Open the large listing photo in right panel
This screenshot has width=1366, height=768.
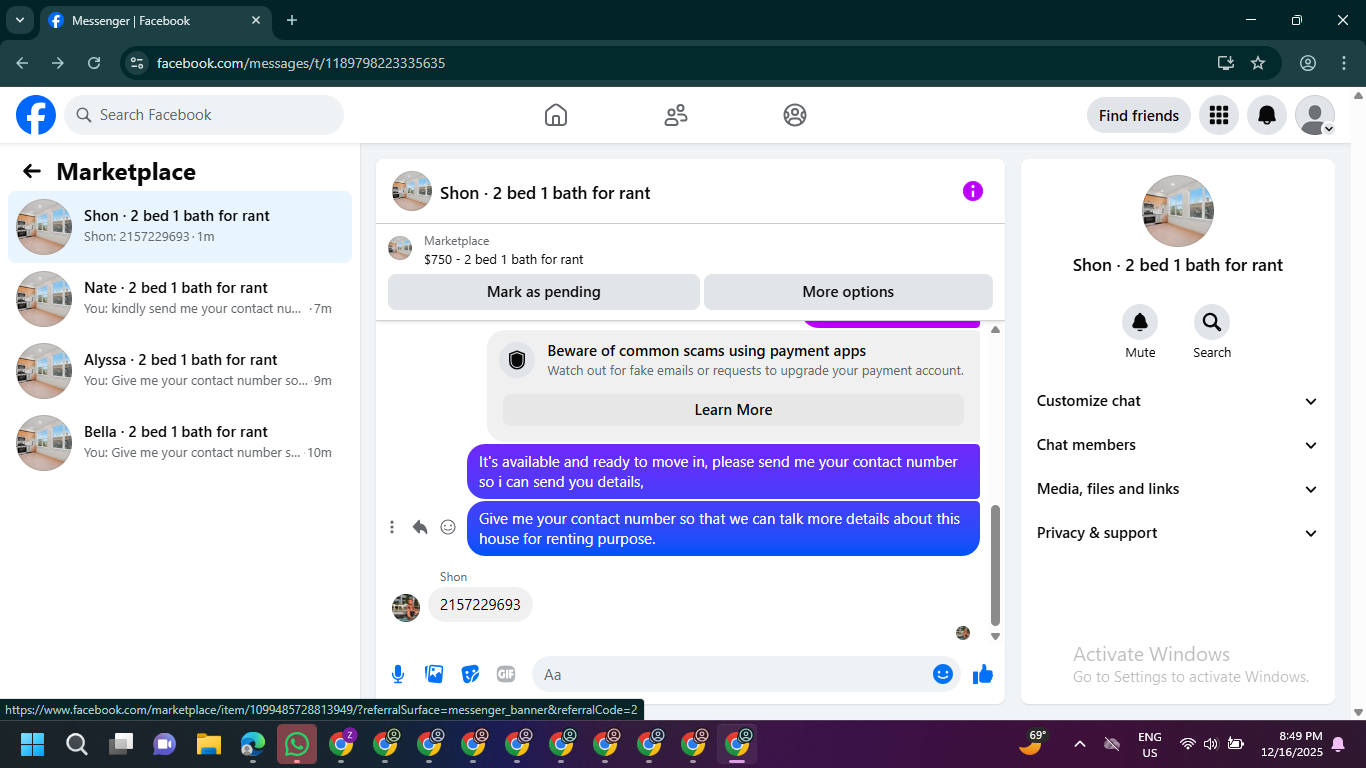[x=1178, y=211]
